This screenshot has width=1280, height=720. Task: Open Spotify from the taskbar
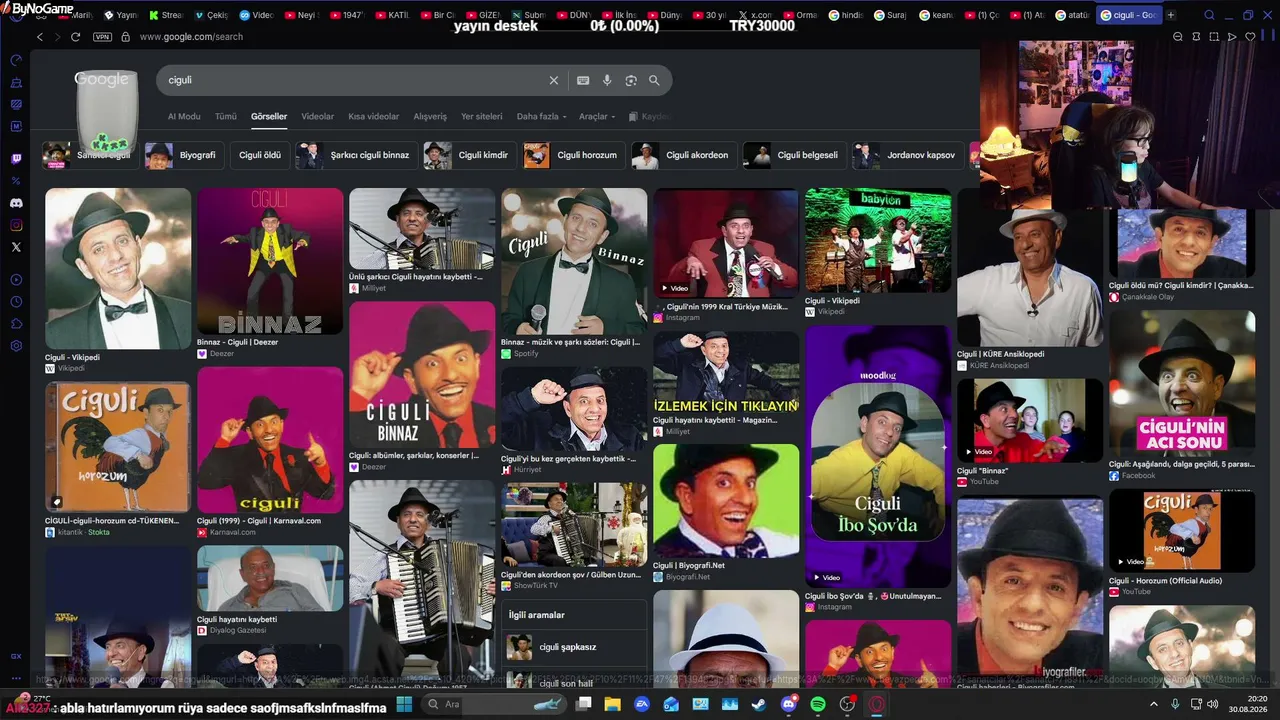click(818, 704)
